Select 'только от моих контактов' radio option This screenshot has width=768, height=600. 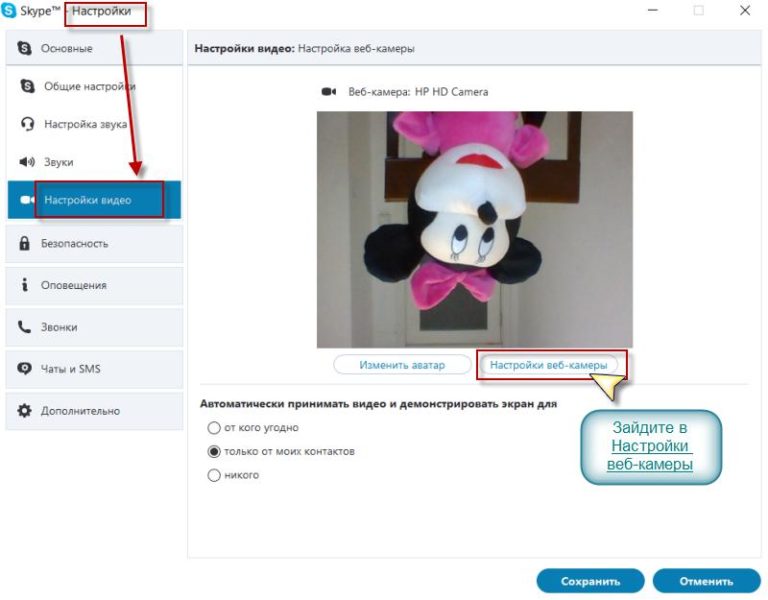[x=214, y=451]
